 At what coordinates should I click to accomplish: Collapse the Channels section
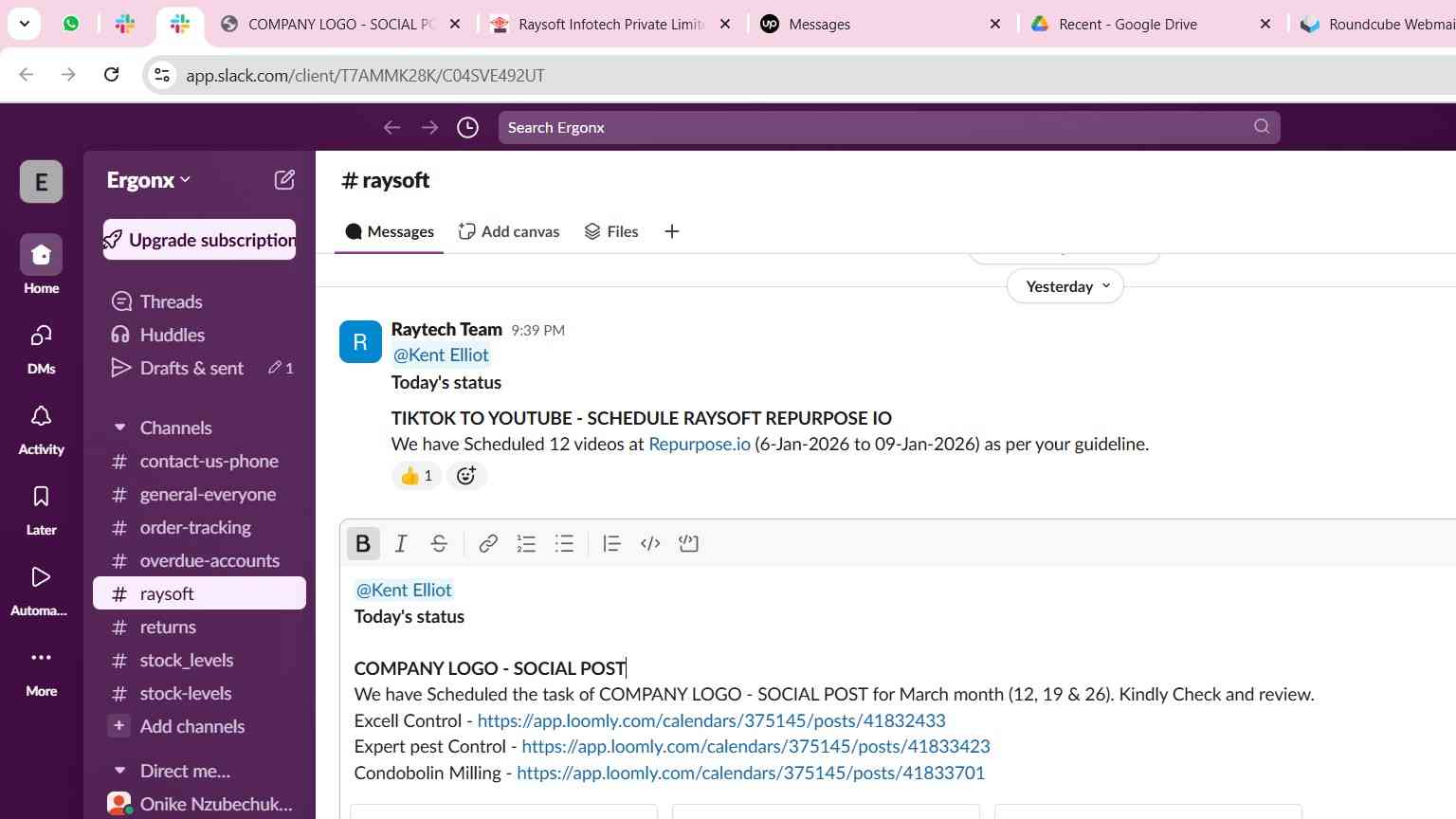[x=119, y=428]
